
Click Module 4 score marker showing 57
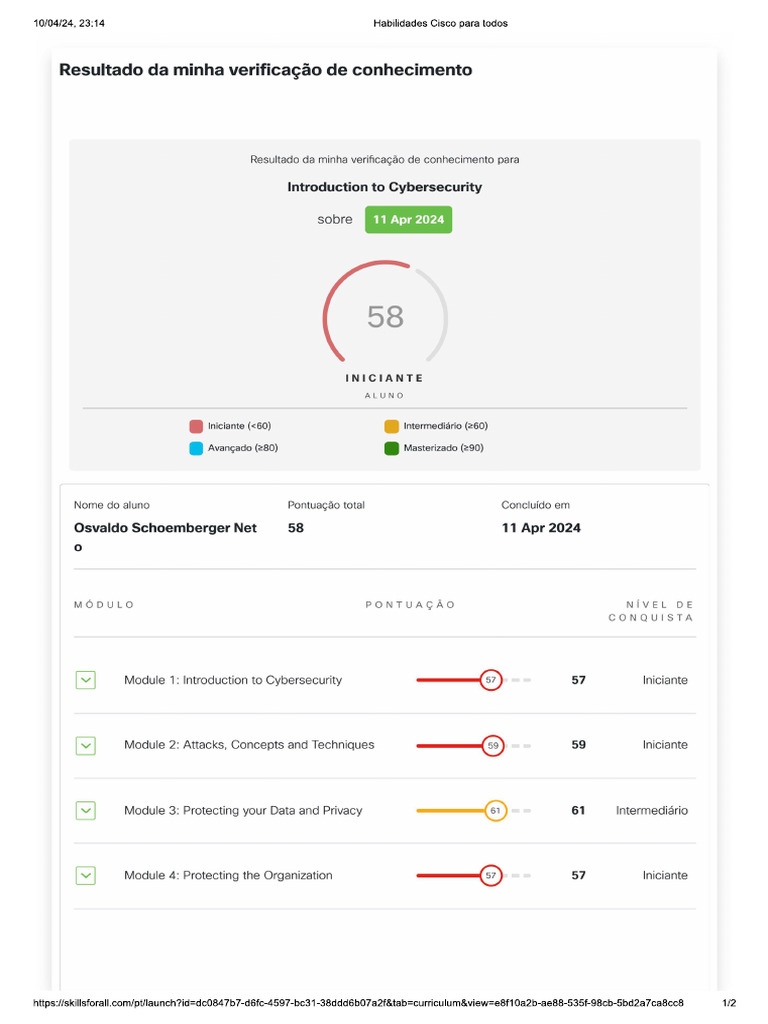coord(490,875)
